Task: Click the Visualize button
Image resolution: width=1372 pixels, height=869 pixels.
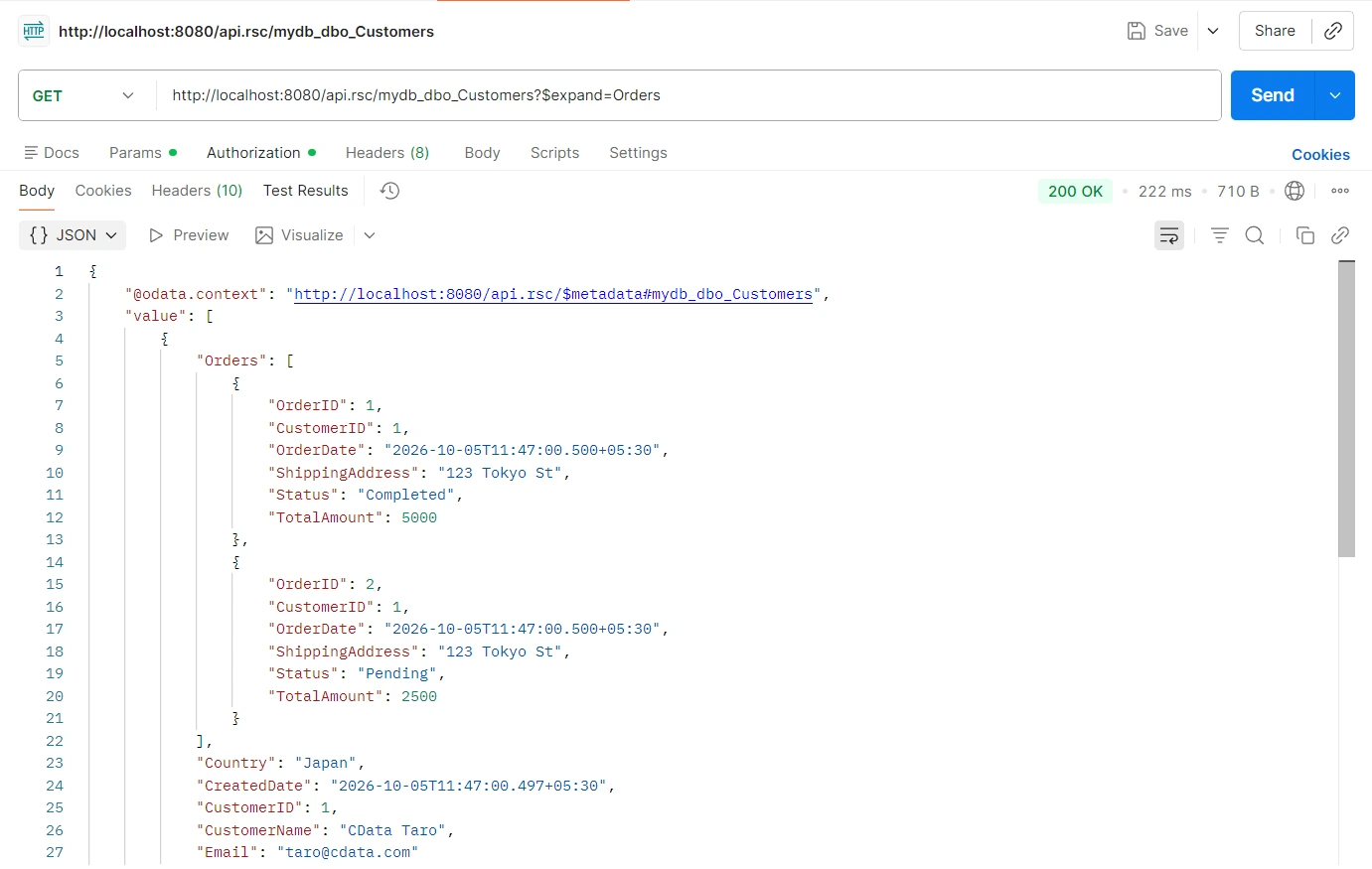Action: click(x=299, y=235)
